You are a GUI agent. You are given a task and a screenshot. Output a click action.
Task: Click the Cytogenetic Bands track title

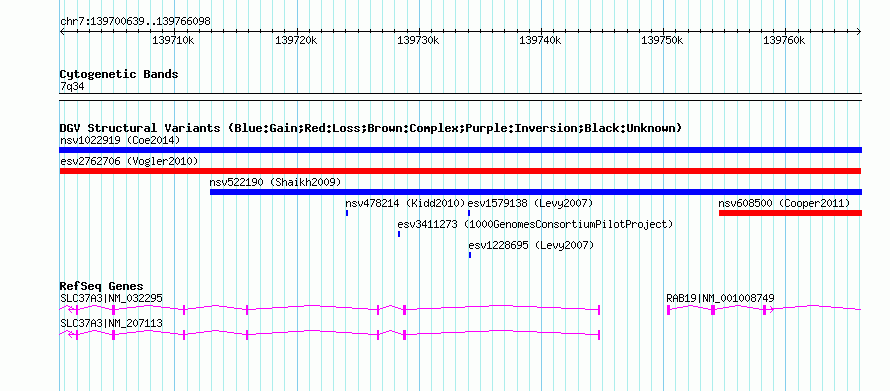tap(119, 74)
